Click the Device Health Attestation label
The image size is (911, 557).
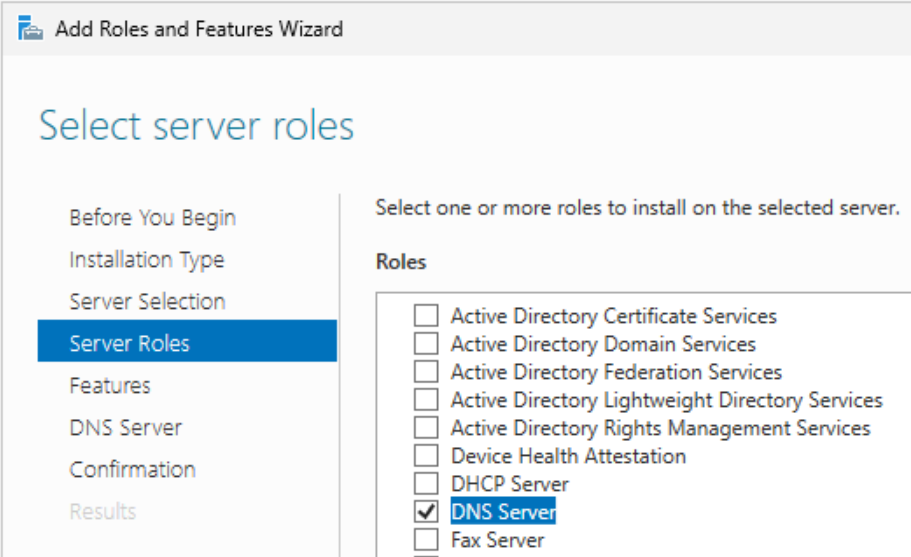tap(568, 456)
